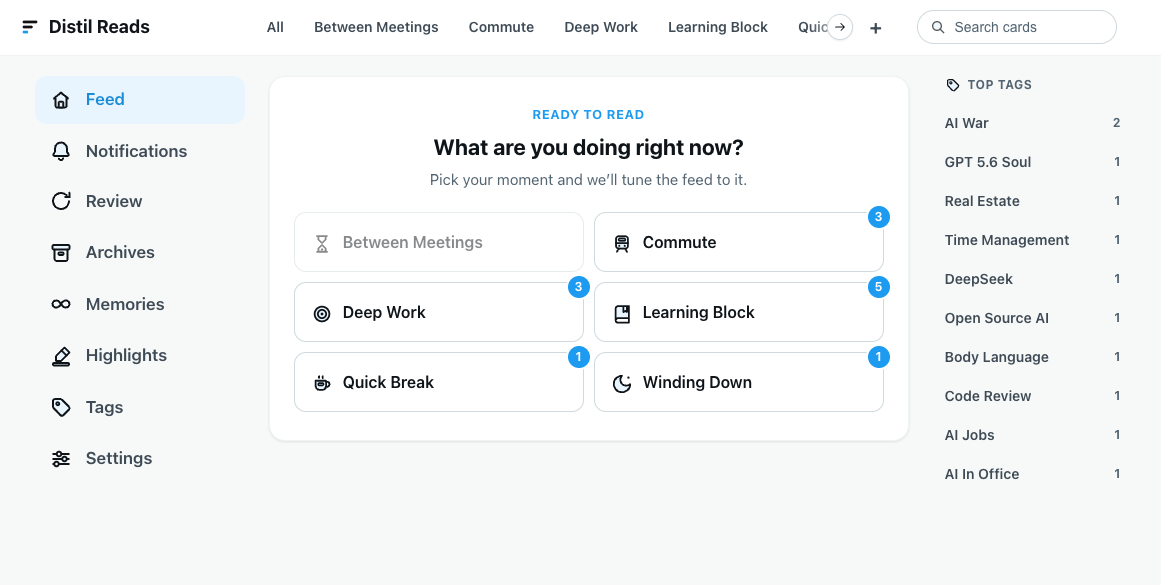Viewport: 1161px width, 585px height.
Task: Open Memories infinity icon
Action: 61,304
